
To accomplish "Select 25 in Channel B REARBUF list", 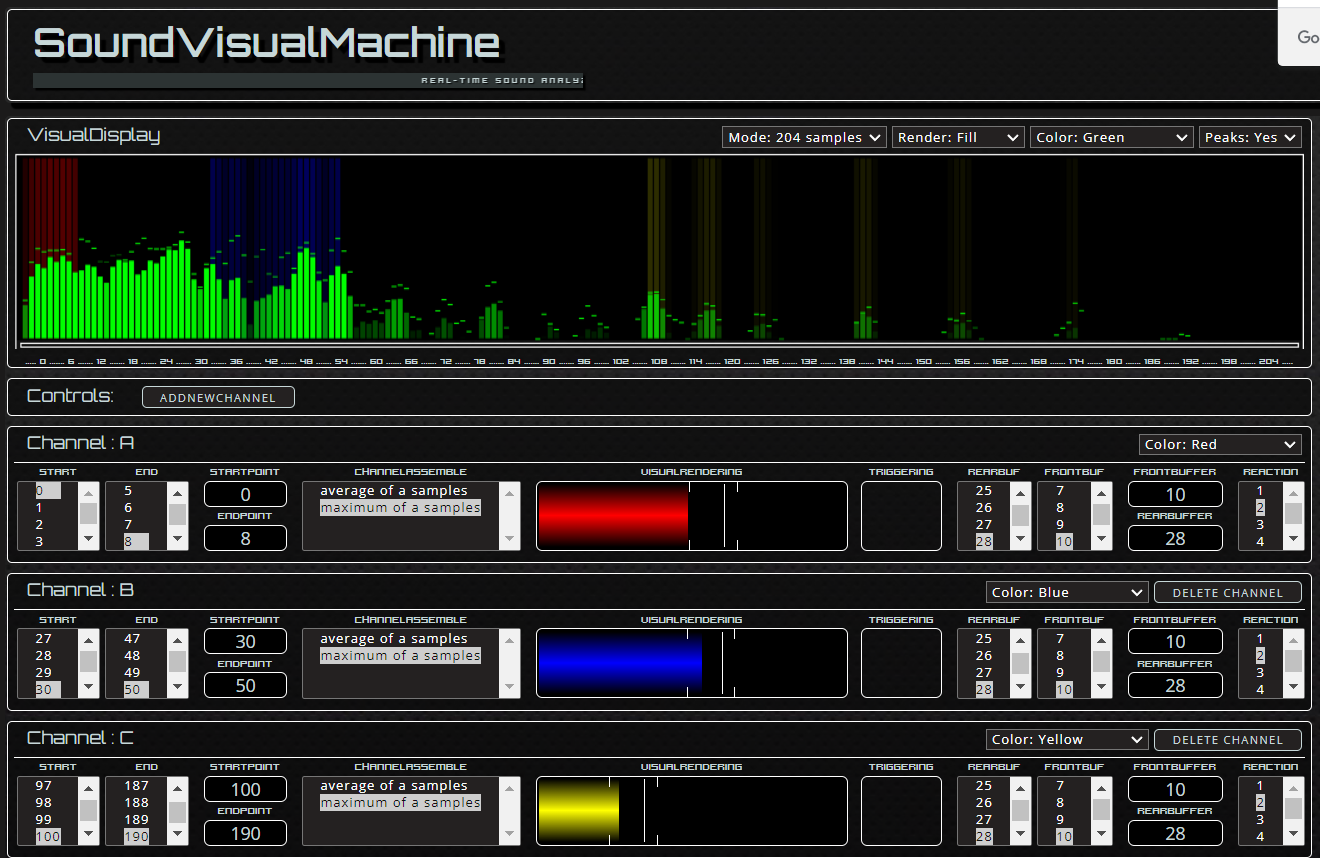I will click(x=985, y=639).
